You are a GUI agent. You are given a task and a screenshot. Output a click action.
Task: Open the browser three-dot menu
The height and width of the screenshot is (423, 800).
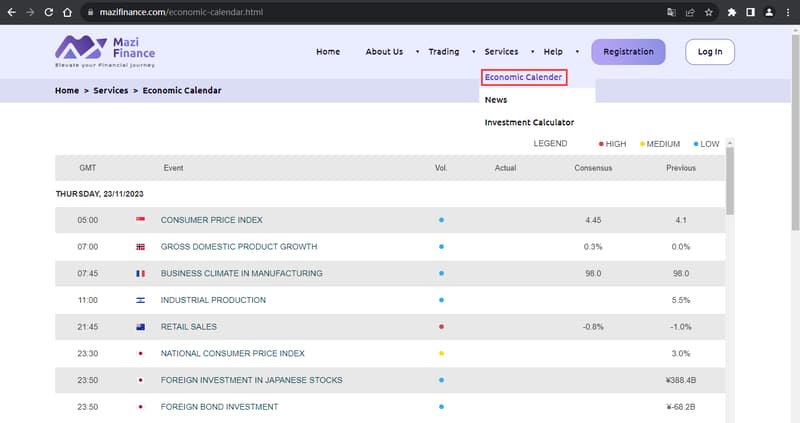[x=788, y=12]
